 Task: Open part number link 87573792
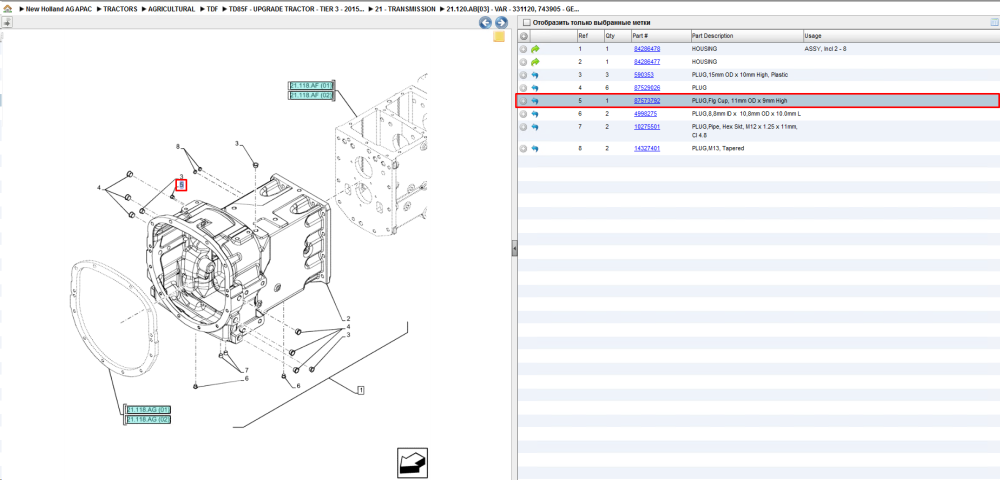(647, 101)
